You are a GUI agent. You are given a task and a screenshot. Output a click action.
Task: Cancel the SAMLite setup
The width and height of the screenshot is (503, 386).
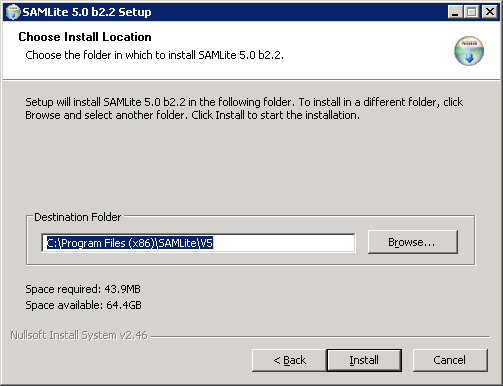coord(450,360)
